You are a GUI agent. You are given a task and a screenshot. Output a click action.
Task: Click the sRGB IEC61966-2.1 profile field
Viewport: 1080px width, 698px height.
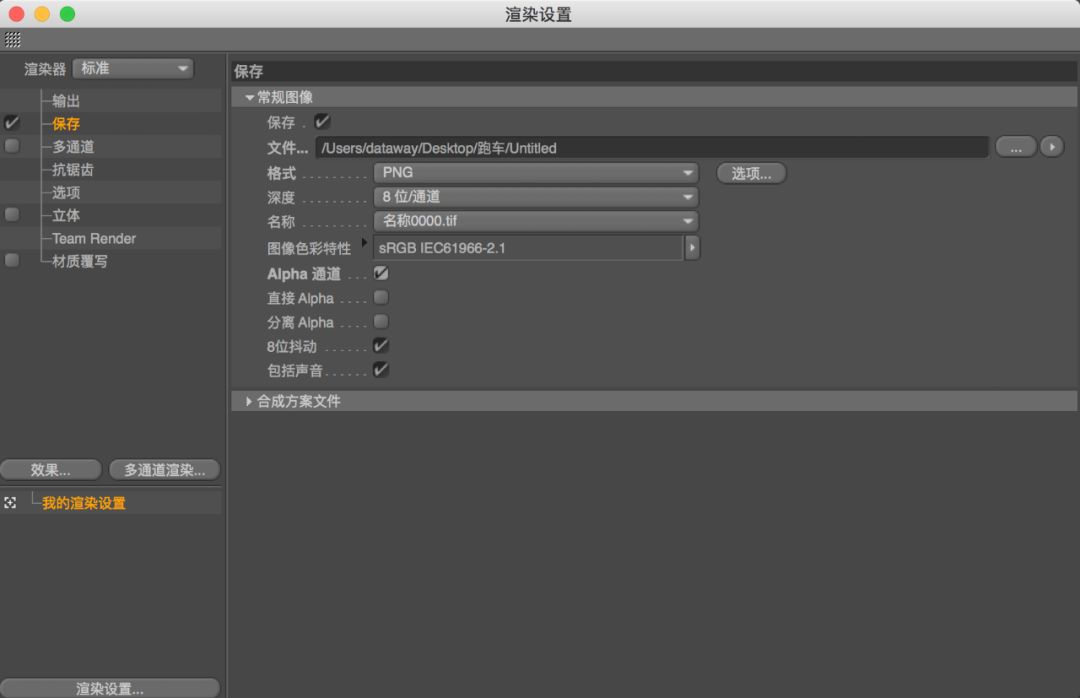pos(528,248)
